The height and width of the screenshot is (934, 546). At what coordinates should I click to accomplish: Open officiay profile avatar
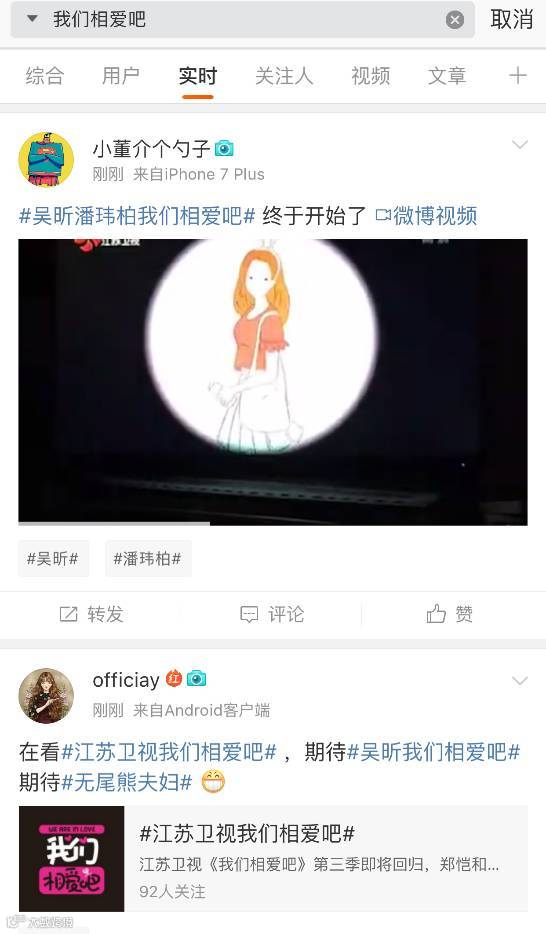pos(46,695)
